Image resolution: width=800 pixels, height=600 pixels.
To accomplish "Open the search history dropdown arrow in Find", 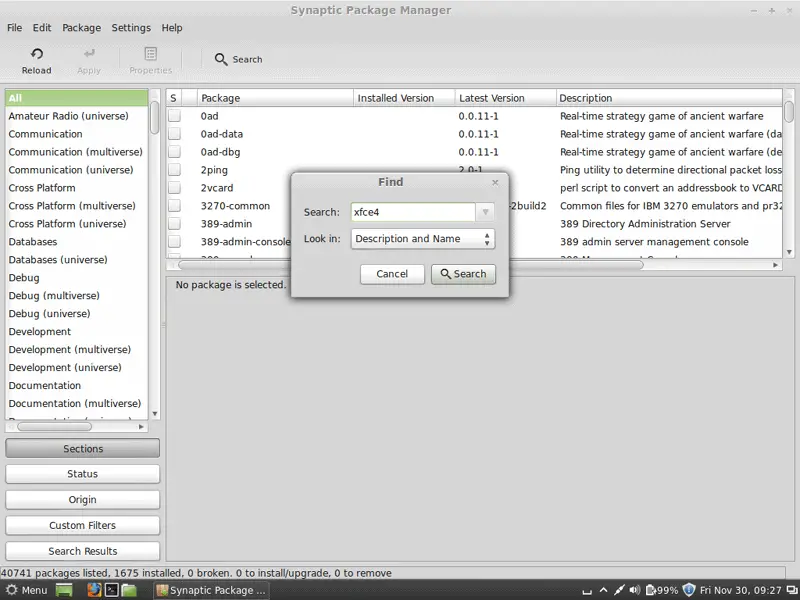I will point(485,212).
